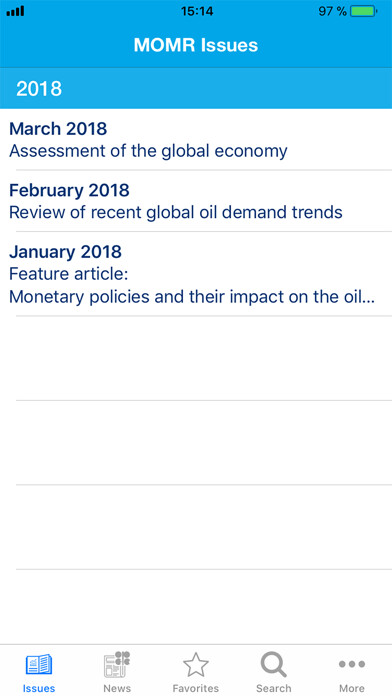392x696 pixels.
Task: Tap the green battery icon
Action: click(364, 12)
